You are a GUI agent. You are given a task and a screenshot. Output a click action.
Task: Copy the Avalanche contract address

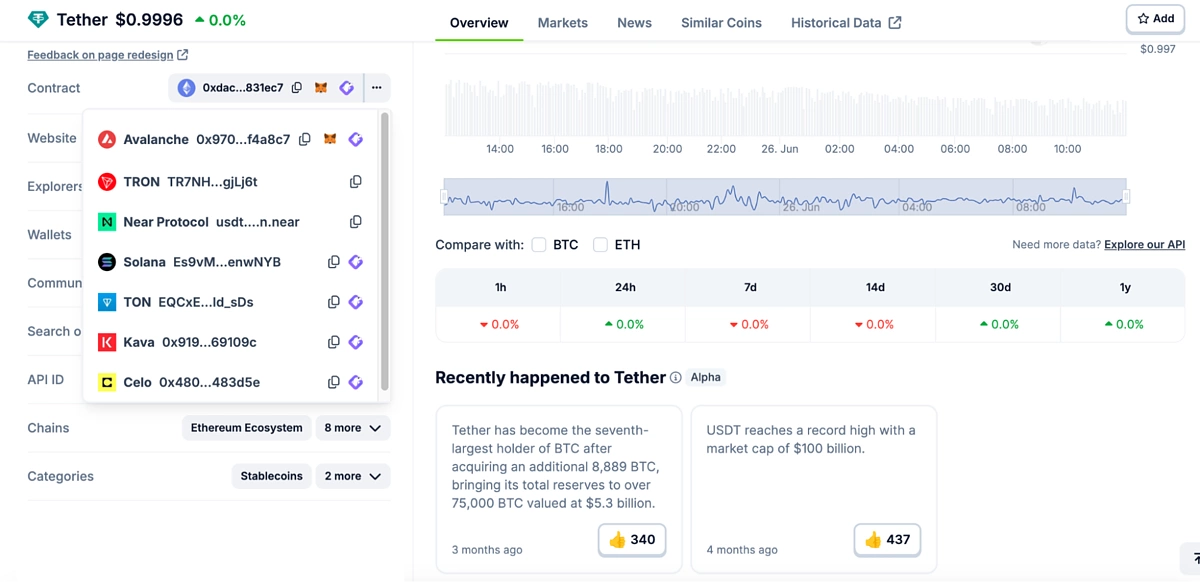click(x=305, y=139)
